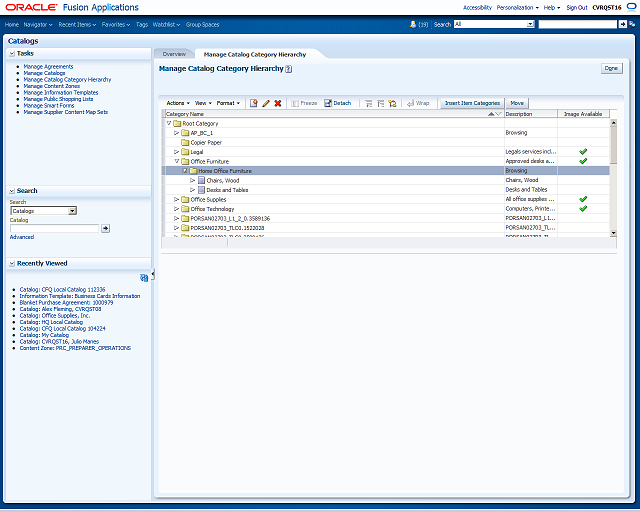Click the splitter collapse arrow of the left pane
This screenshot has width=640, height=512.
click(x=153, y=275)
